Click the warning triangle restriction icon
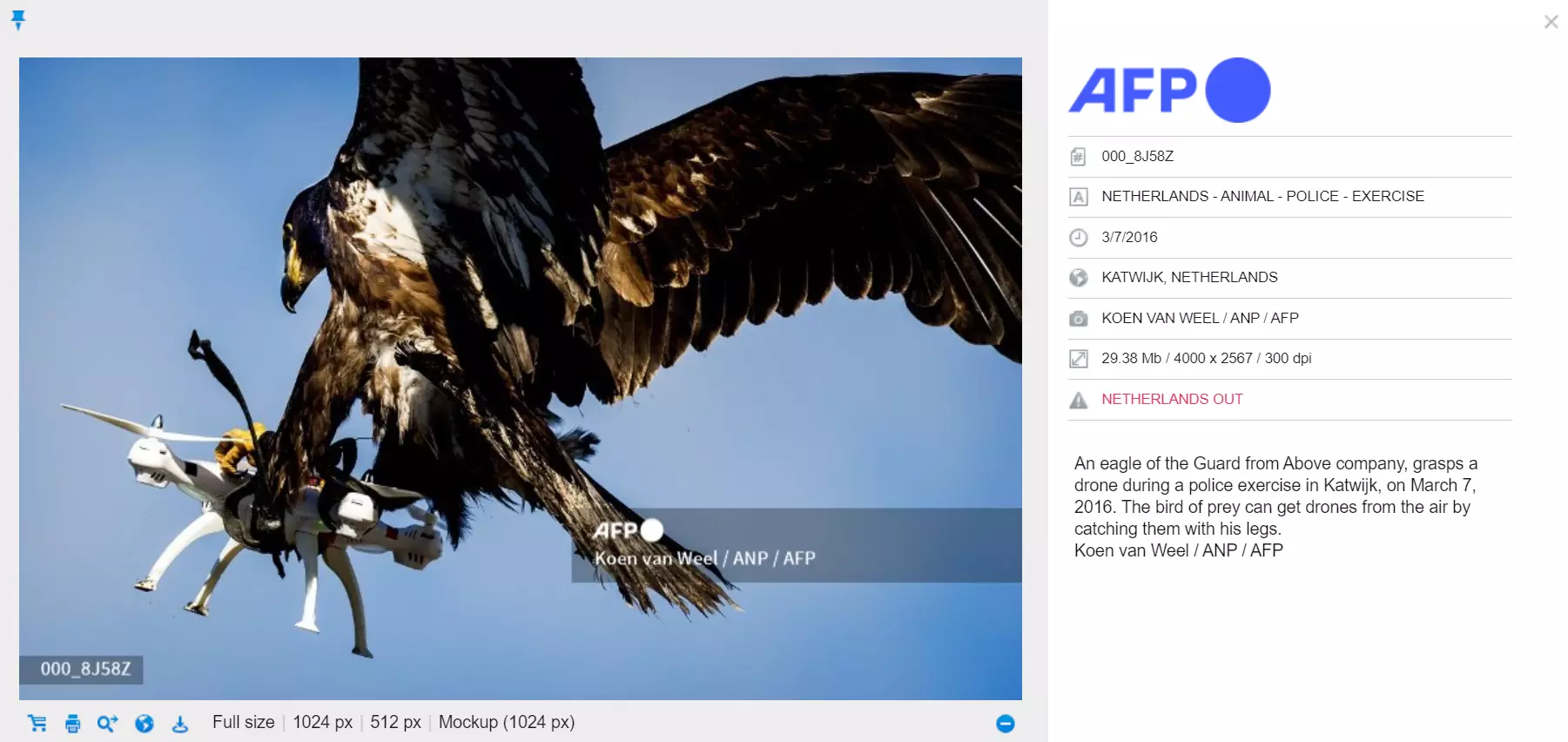The height and width of the screenshot is (742, 1568). (1078, 400)
